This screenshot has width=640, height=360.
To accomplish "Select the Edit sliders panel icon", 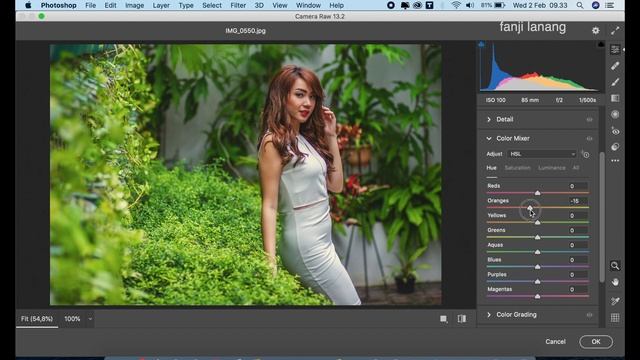I will coord(615,49).
